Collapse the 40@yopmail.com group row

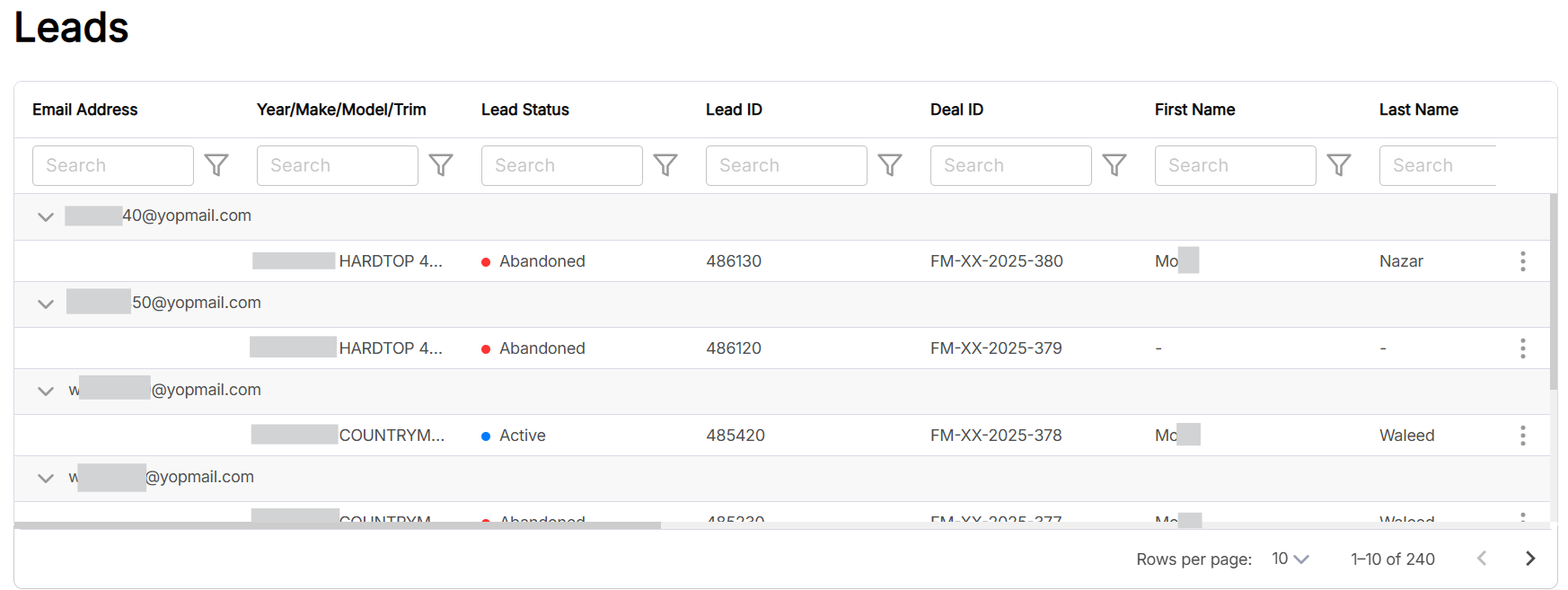click(46, 216)
